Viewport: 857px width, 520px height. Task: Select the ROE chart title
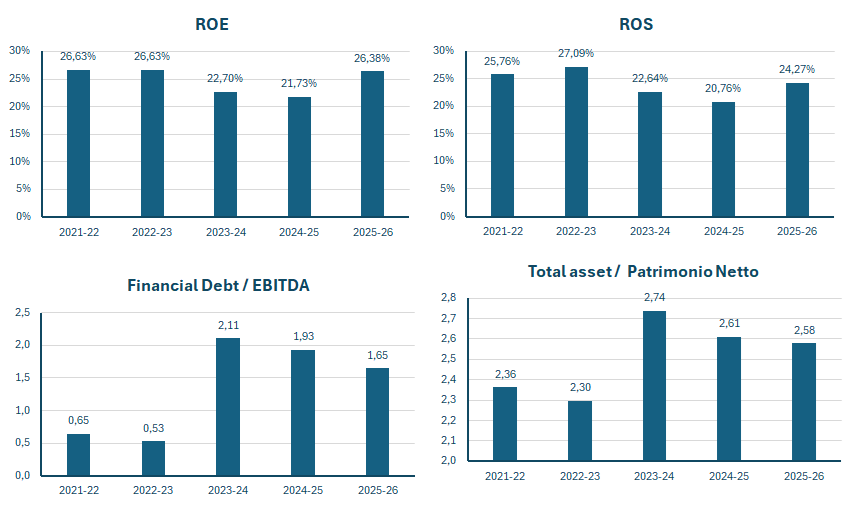coord(212,24)
